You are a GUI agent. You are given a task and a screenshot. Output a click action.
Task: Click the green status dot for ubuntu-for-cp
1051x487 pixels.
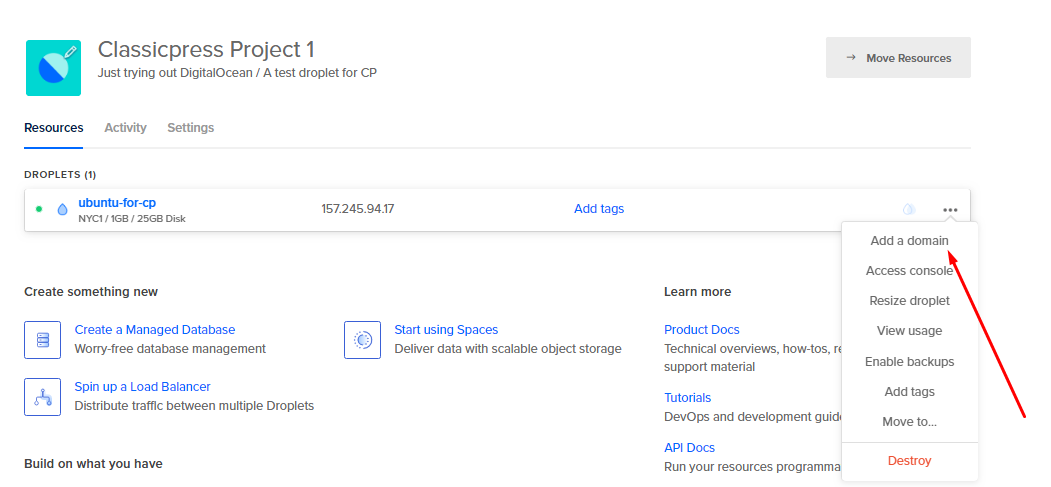click(x=39, y=209)
